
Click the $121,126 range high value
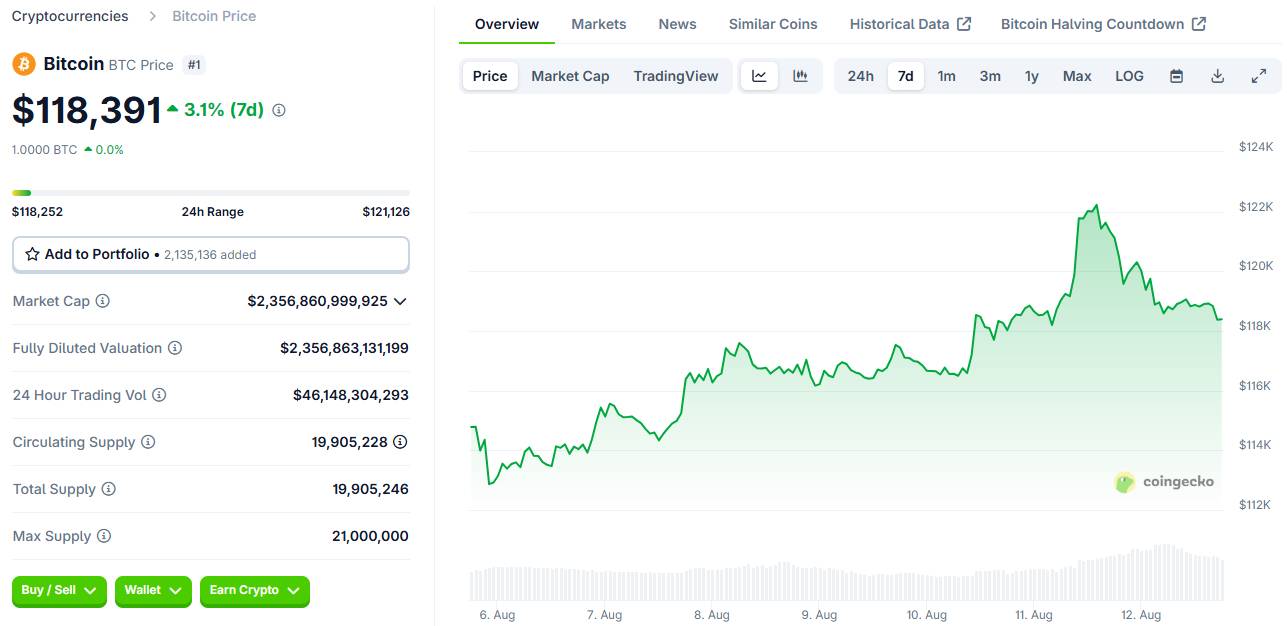tap(386, 212)
